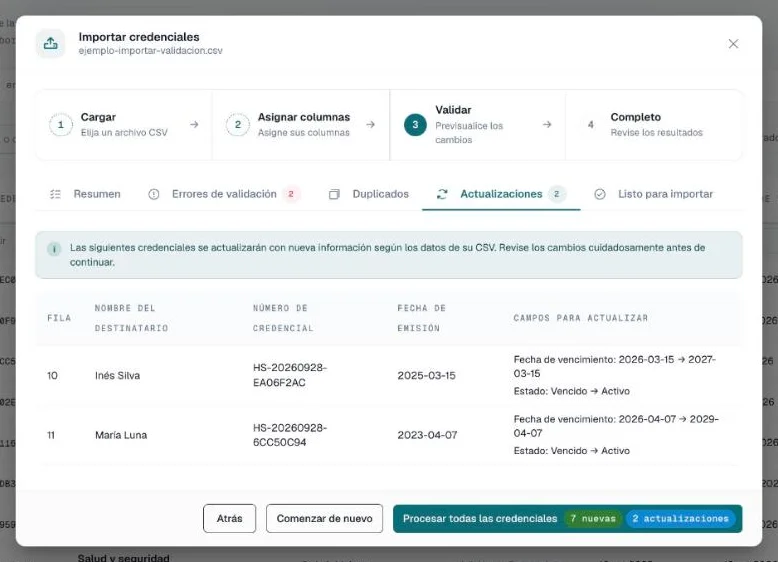Switch to Errores de validación tab
The height and width of the screenshot is (562, 778).
[x=224, y=194]
